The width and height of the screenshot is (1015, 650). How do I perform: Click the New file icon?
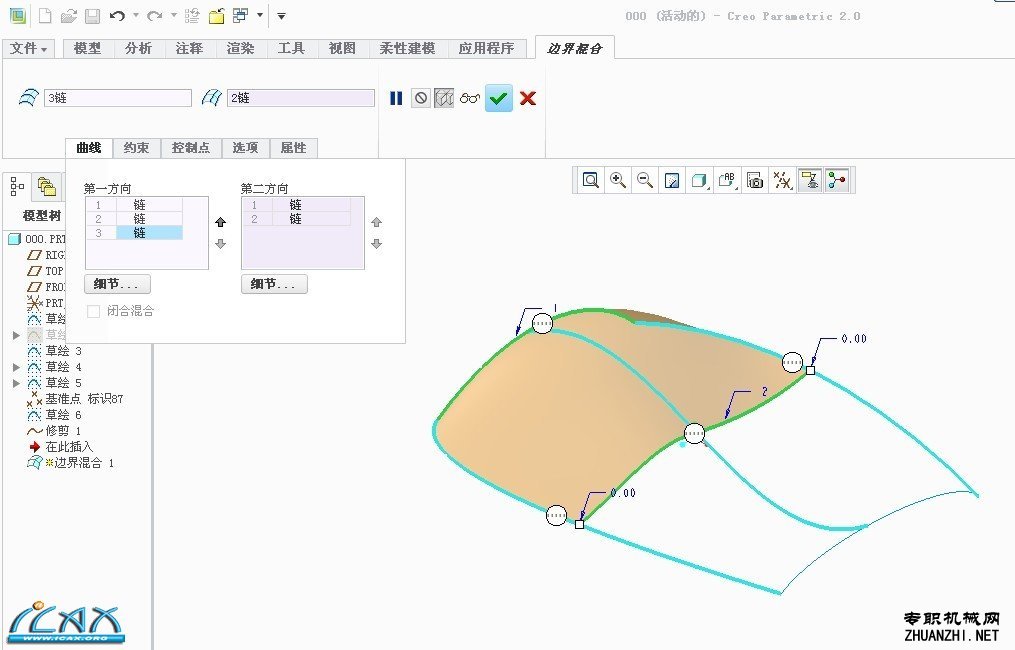45,16
